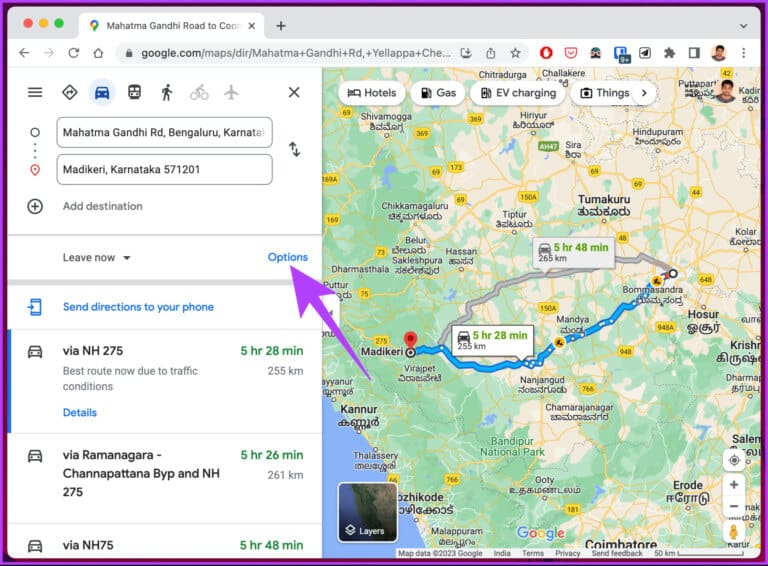This screenshot has height=566, width=768.
Task: Click install app icon in address bar
Action: [x=466, y=53]
